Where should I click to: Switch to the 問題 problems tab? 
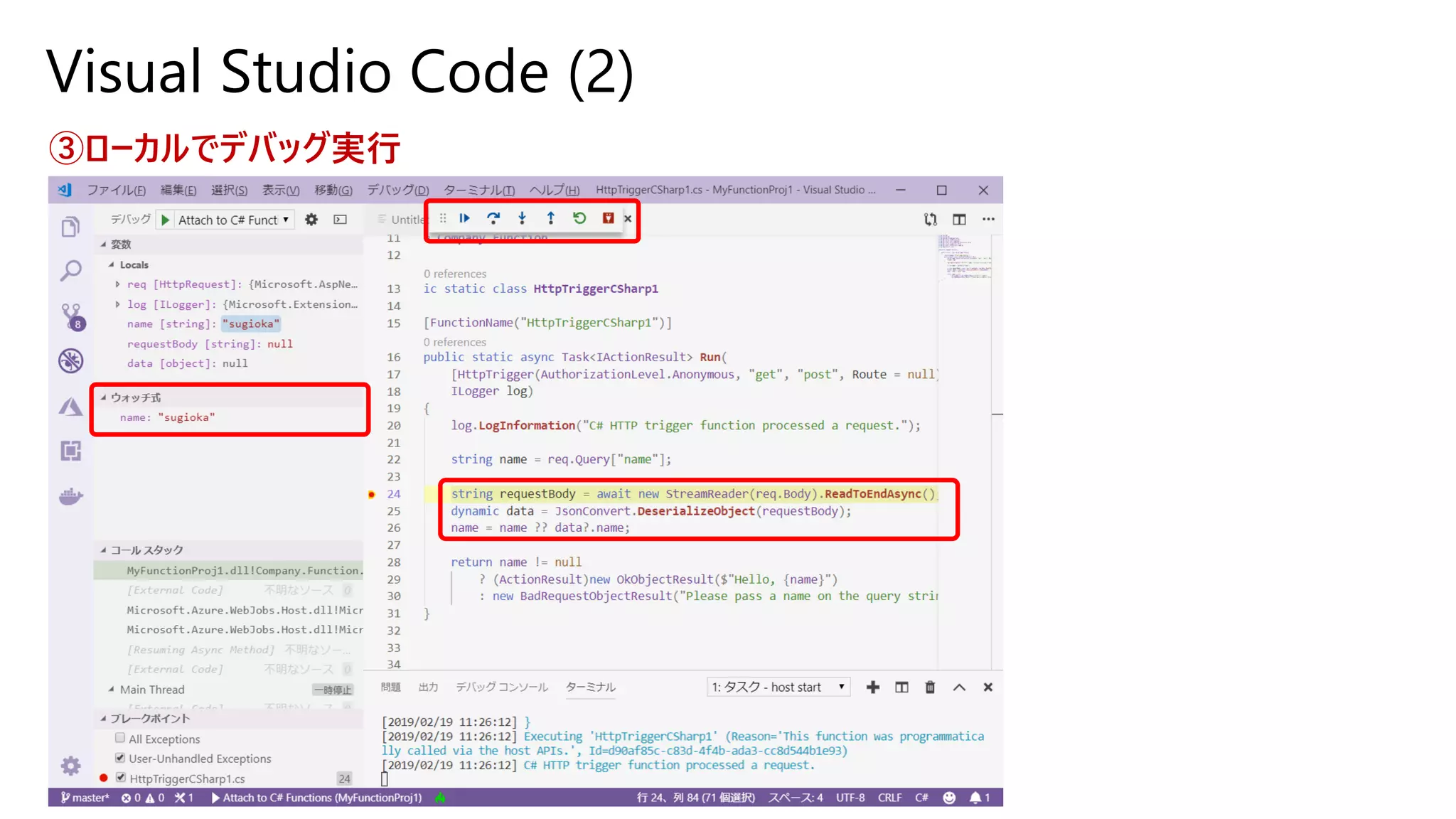[391, 687]
